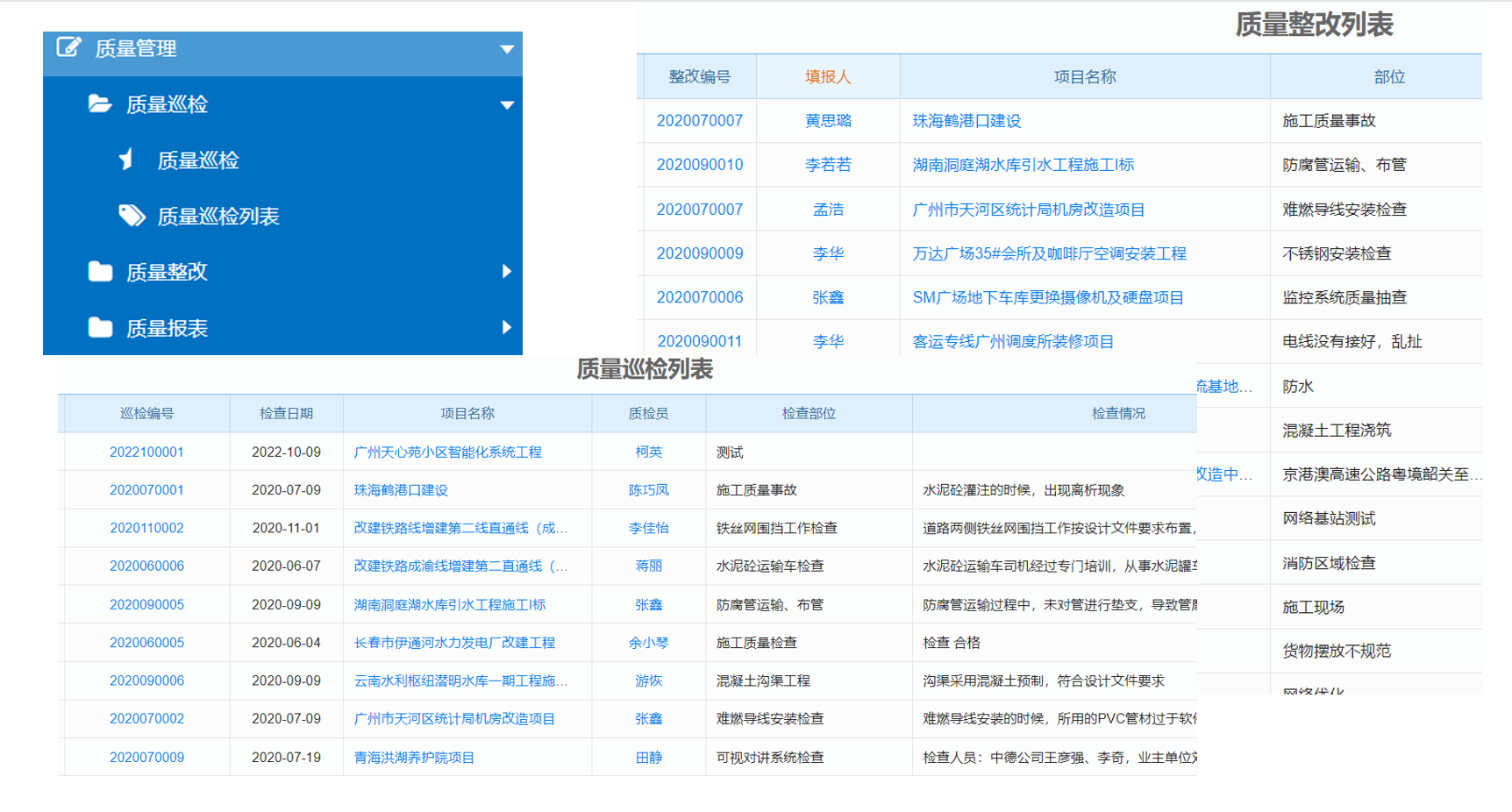Click the folder icon beside 质量报表
Image resolution: width=1512 pixels, height=812 pixels.
tap(100, 328)
